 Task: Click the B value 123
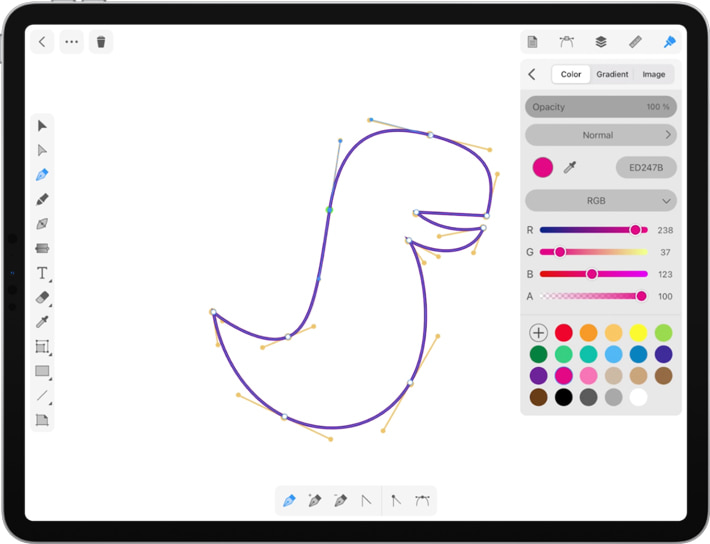tap(665, 274)
